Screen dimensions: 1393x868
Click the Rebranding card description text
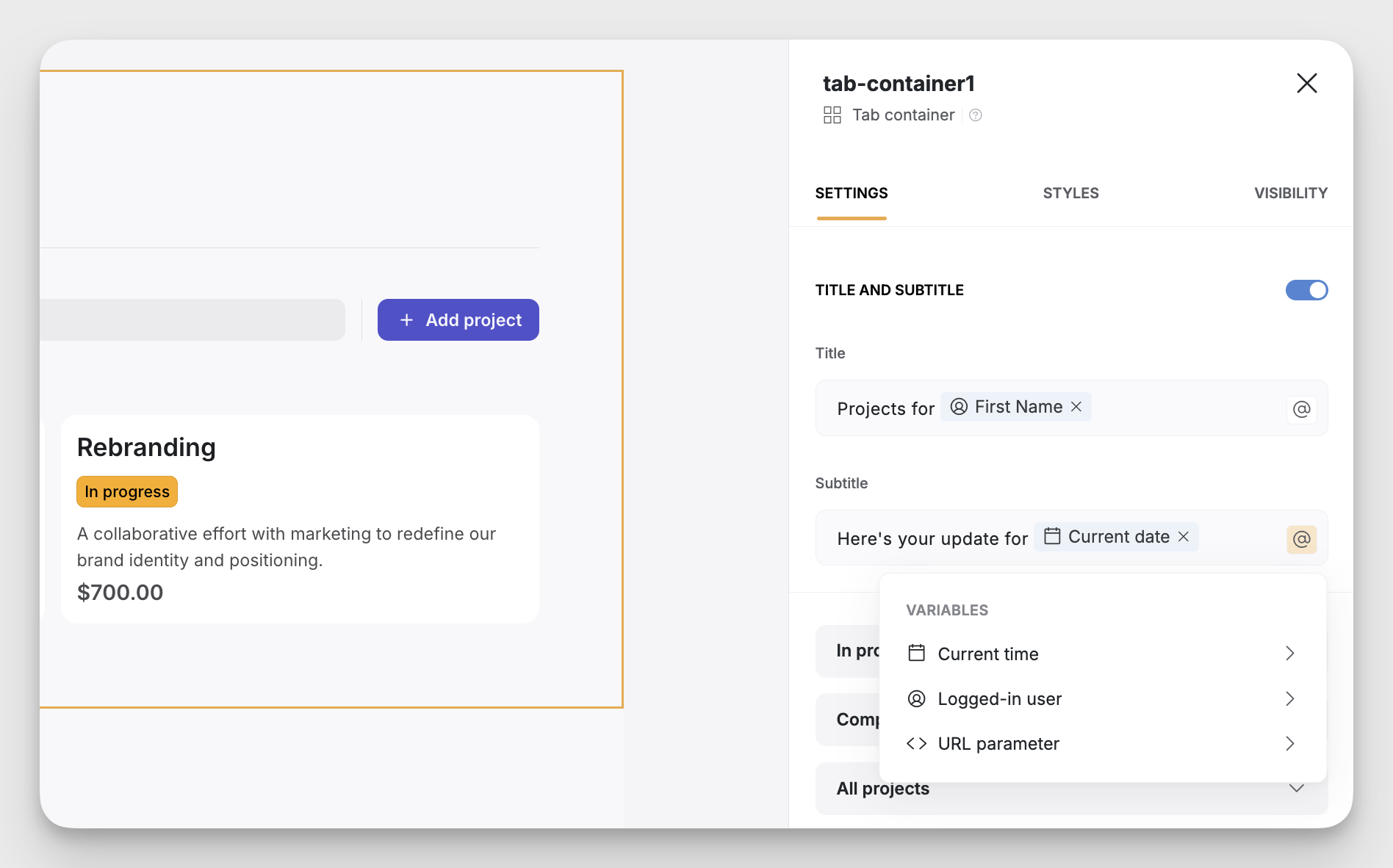(x=287, y=547)
